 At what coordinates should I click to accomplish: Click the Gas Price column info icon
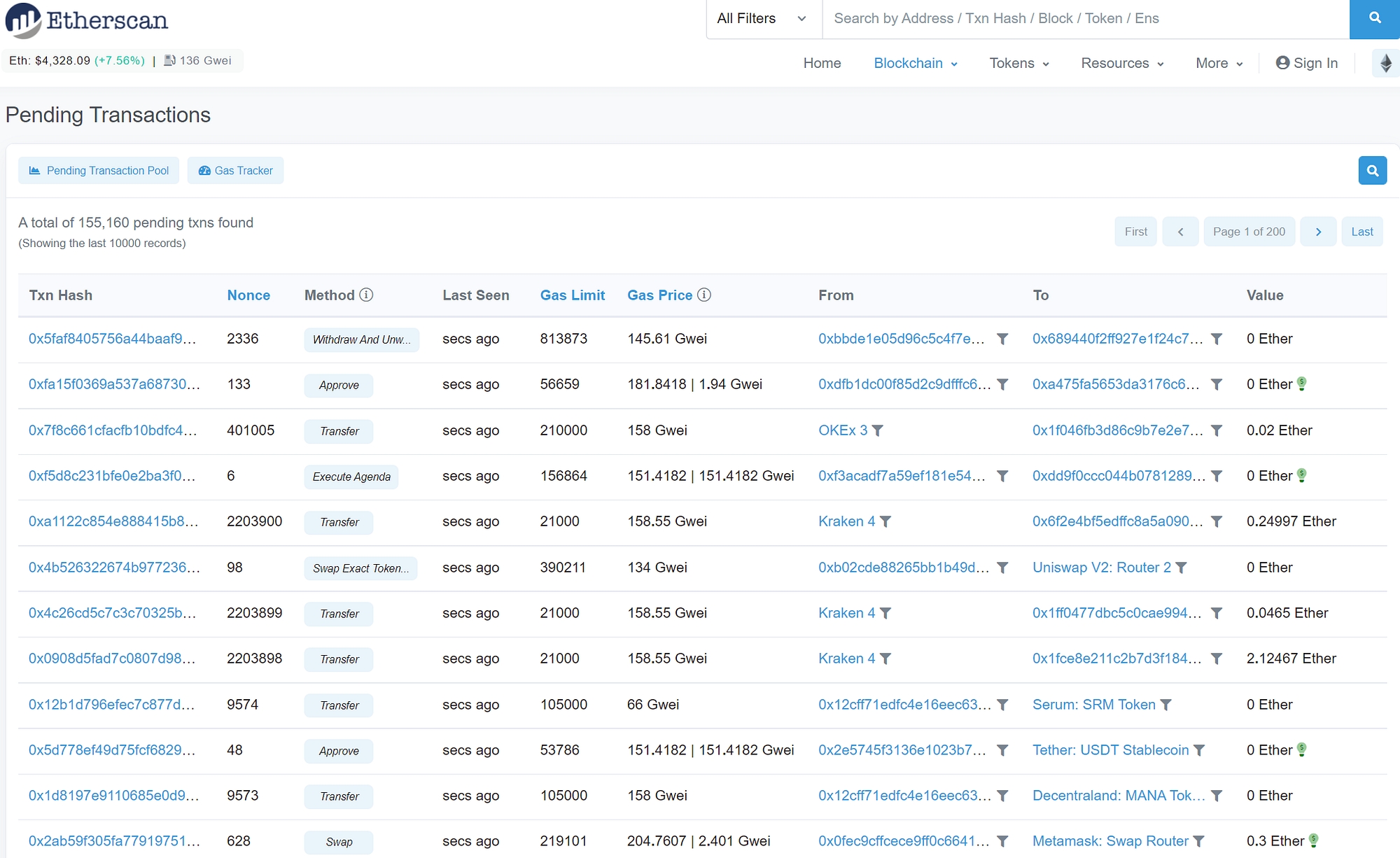coord(704,295)
